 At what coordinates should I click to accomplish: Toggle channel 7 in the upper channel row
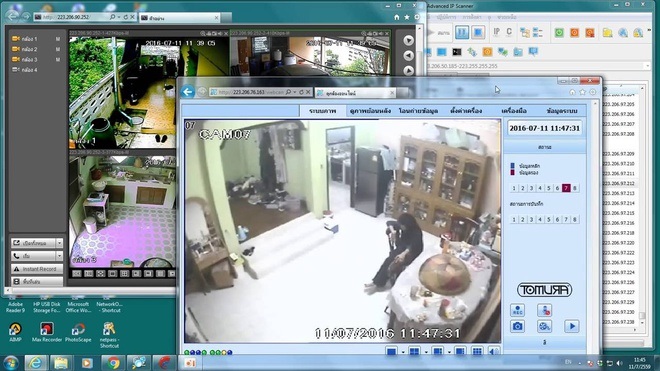[x=566, y=188]
